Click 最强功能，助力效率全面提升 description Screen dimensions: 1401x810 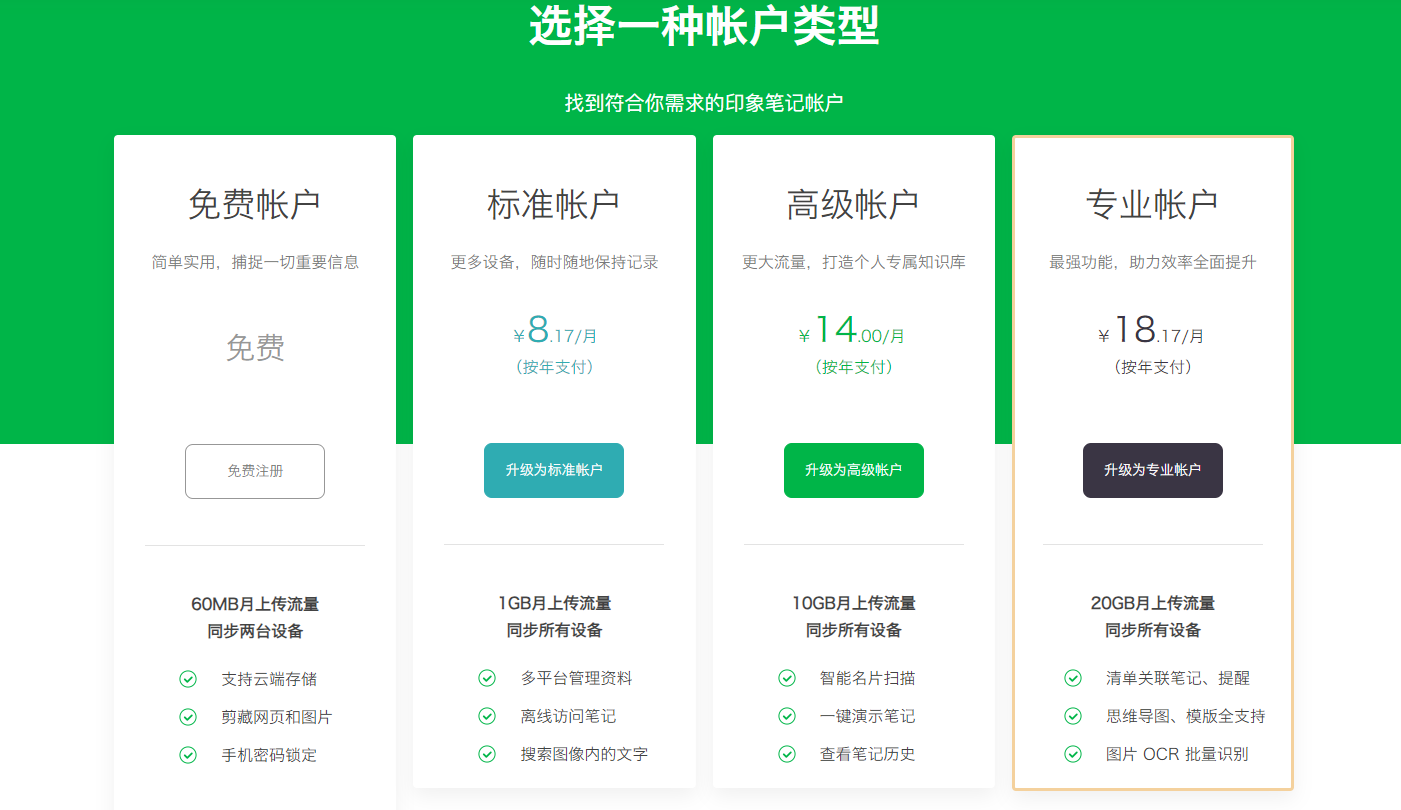pyautogui.click(x=1153, y=262)
